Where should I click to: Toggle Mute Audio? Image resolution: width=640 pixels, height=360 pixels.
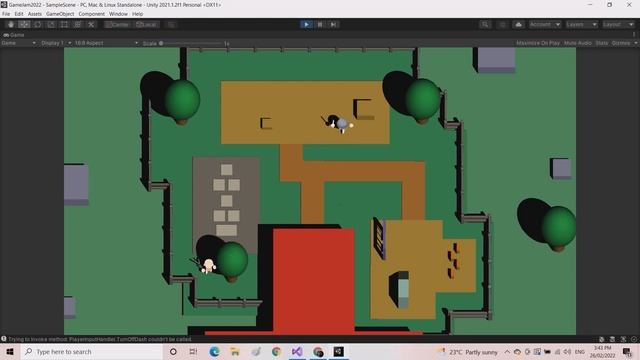point(578,43)
